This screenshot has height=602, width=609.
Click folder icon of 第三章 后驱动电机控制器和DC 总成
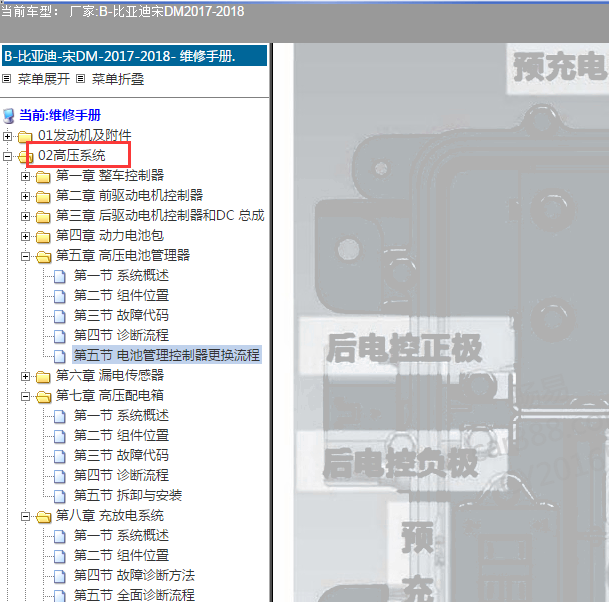click(x=43, y=216)
